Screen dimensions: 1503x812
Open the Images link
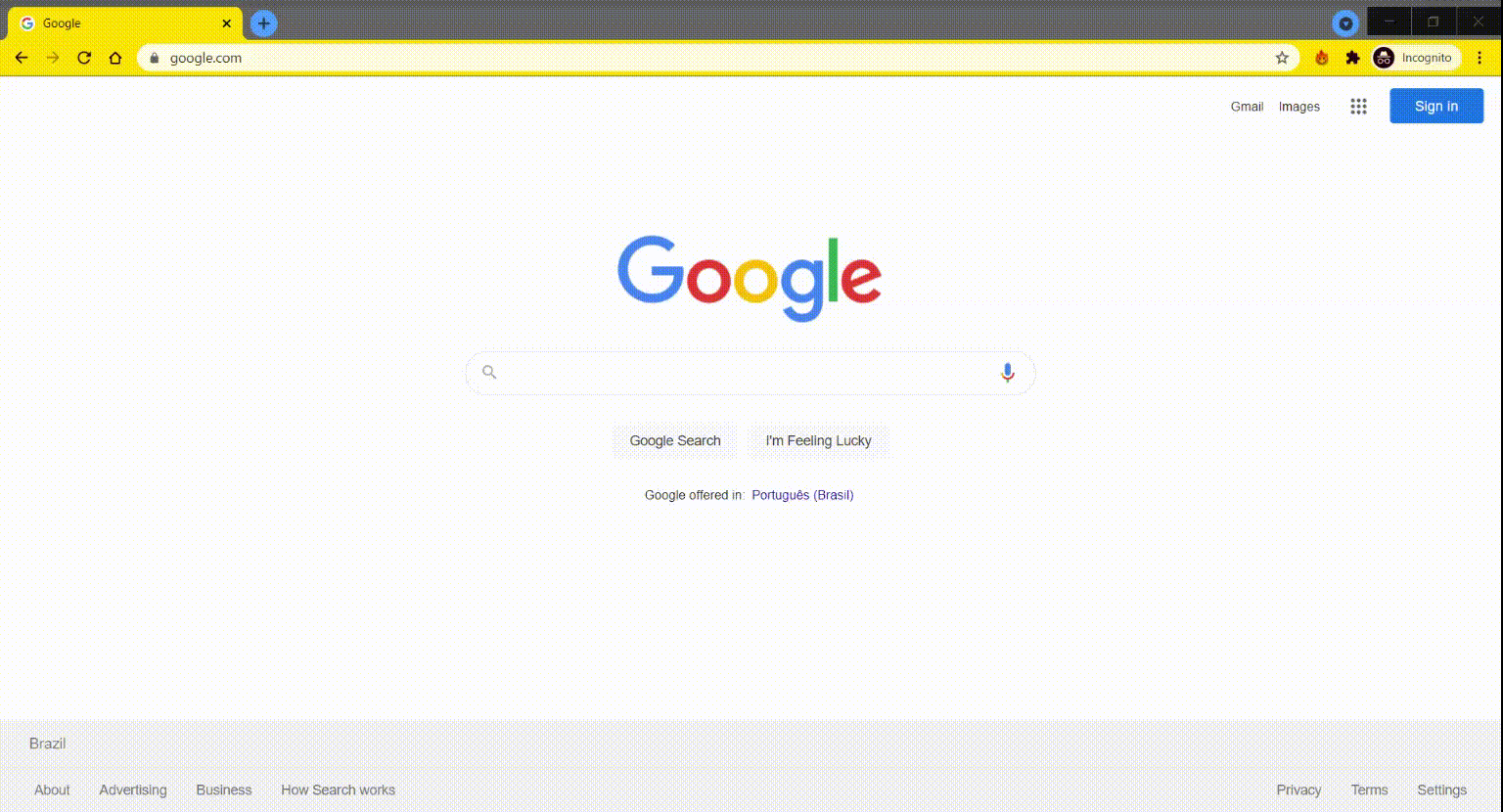1299,107
